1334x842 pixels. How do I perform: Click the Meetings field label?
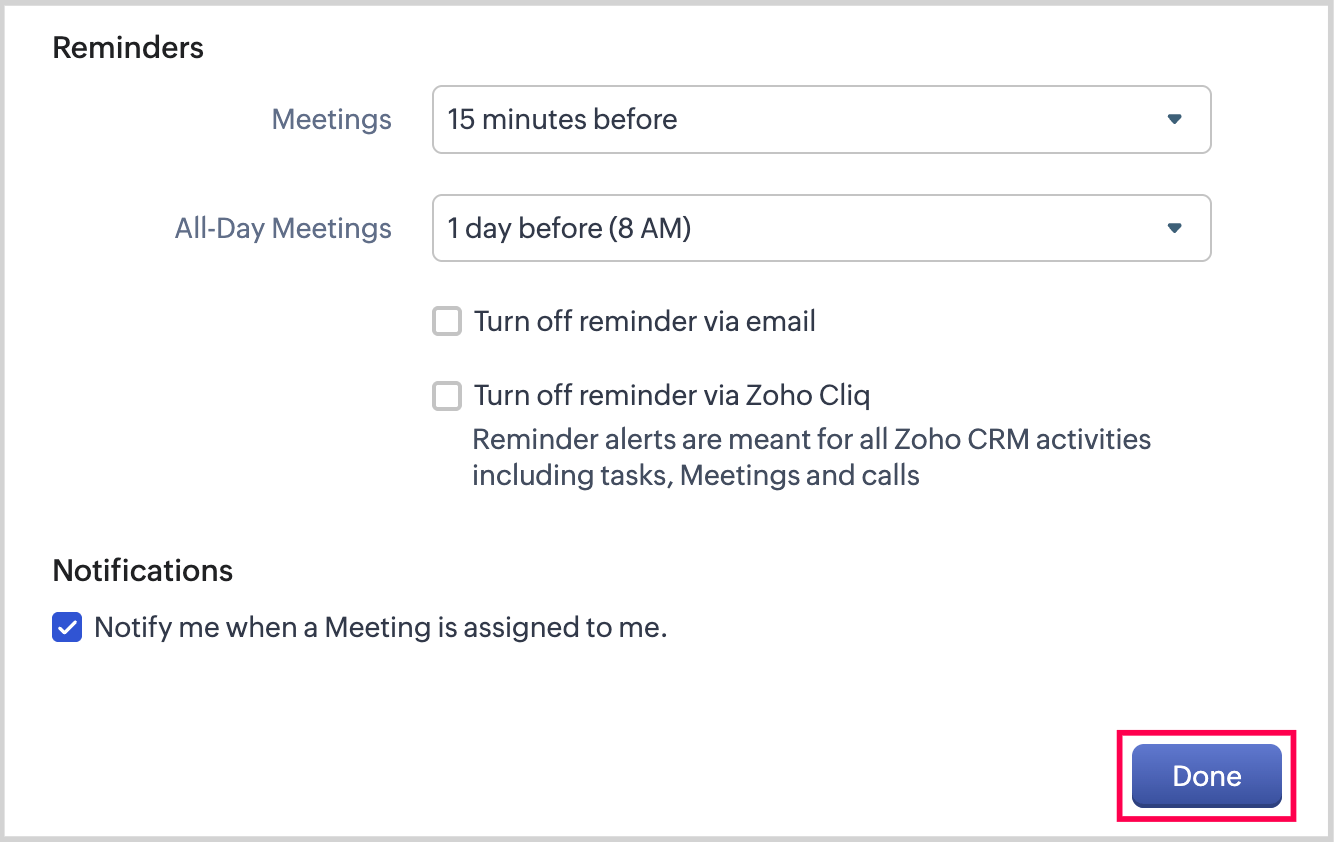coord(332,120)
